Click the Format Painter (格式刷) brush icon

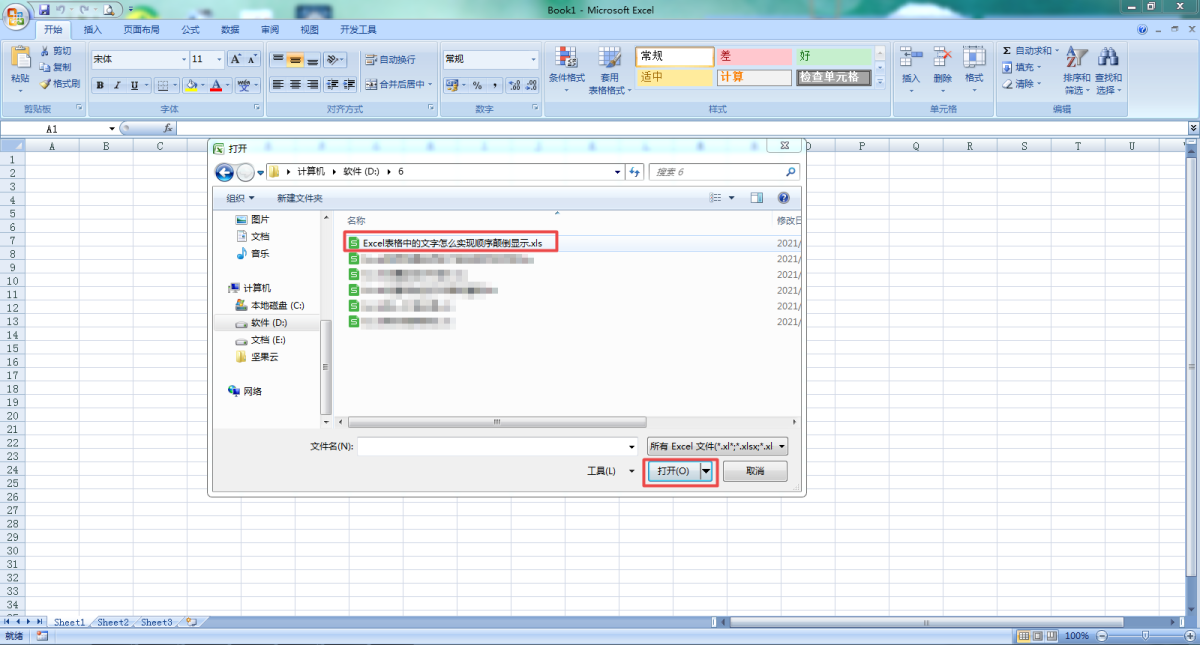click(45, 84)
